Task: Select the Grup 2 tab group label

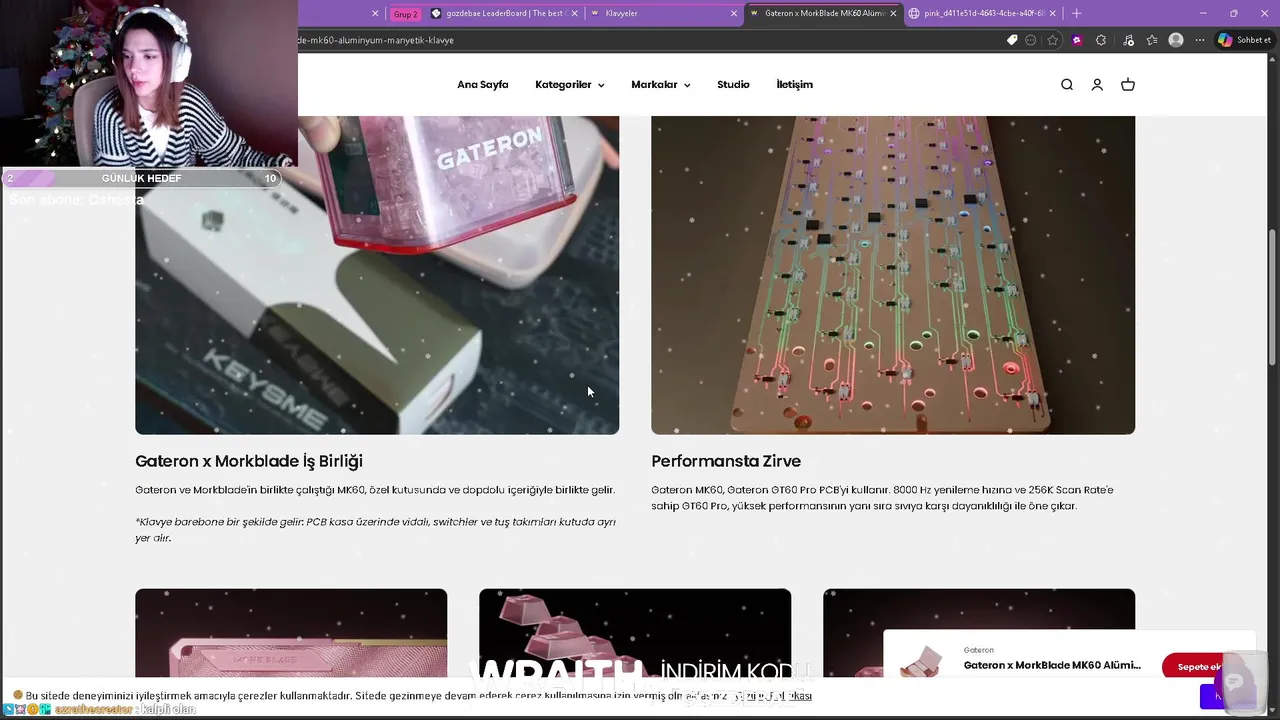Action: pos(405,14)
